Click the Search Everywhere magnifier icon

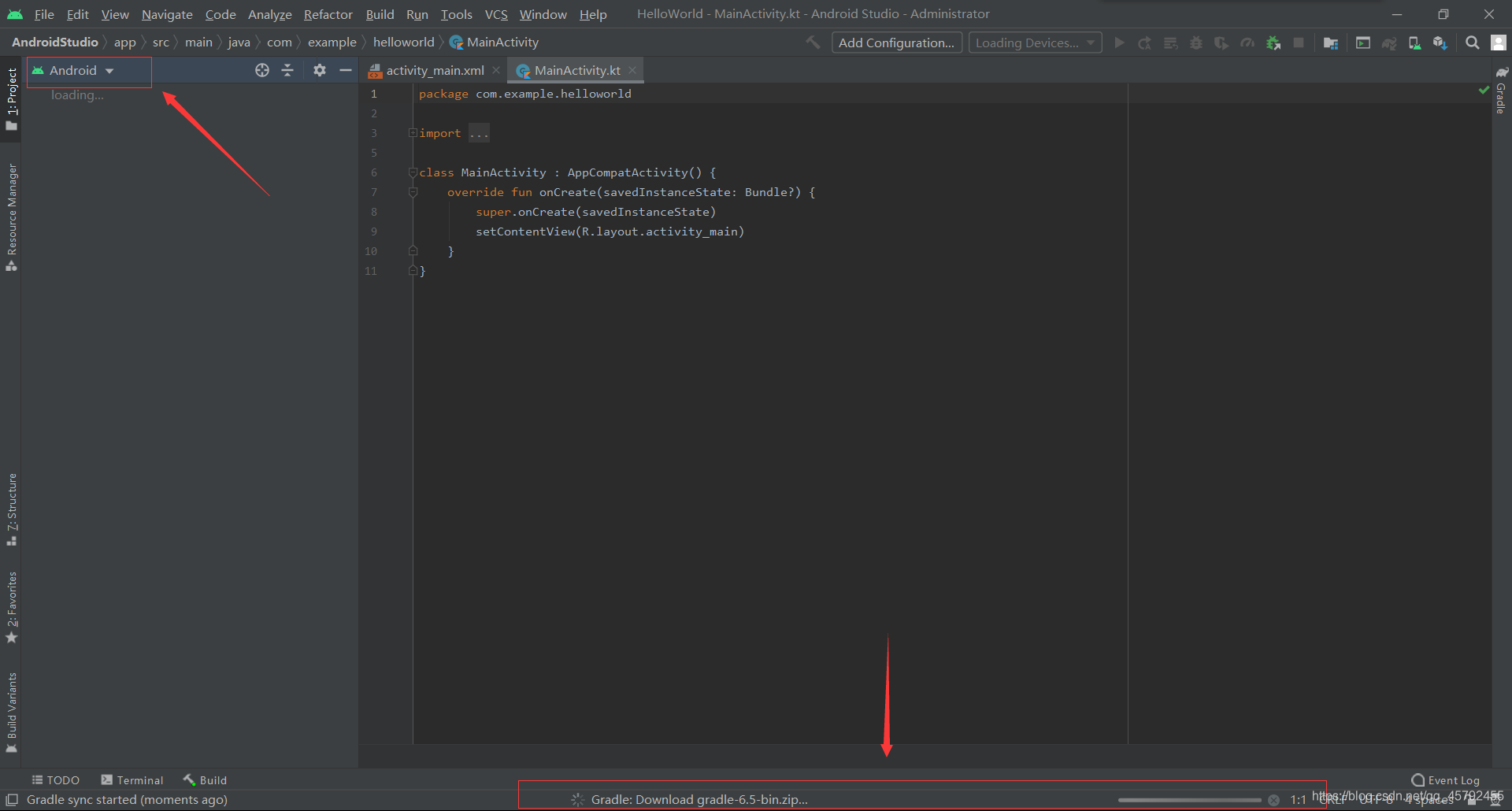[x=1473, y=43]
